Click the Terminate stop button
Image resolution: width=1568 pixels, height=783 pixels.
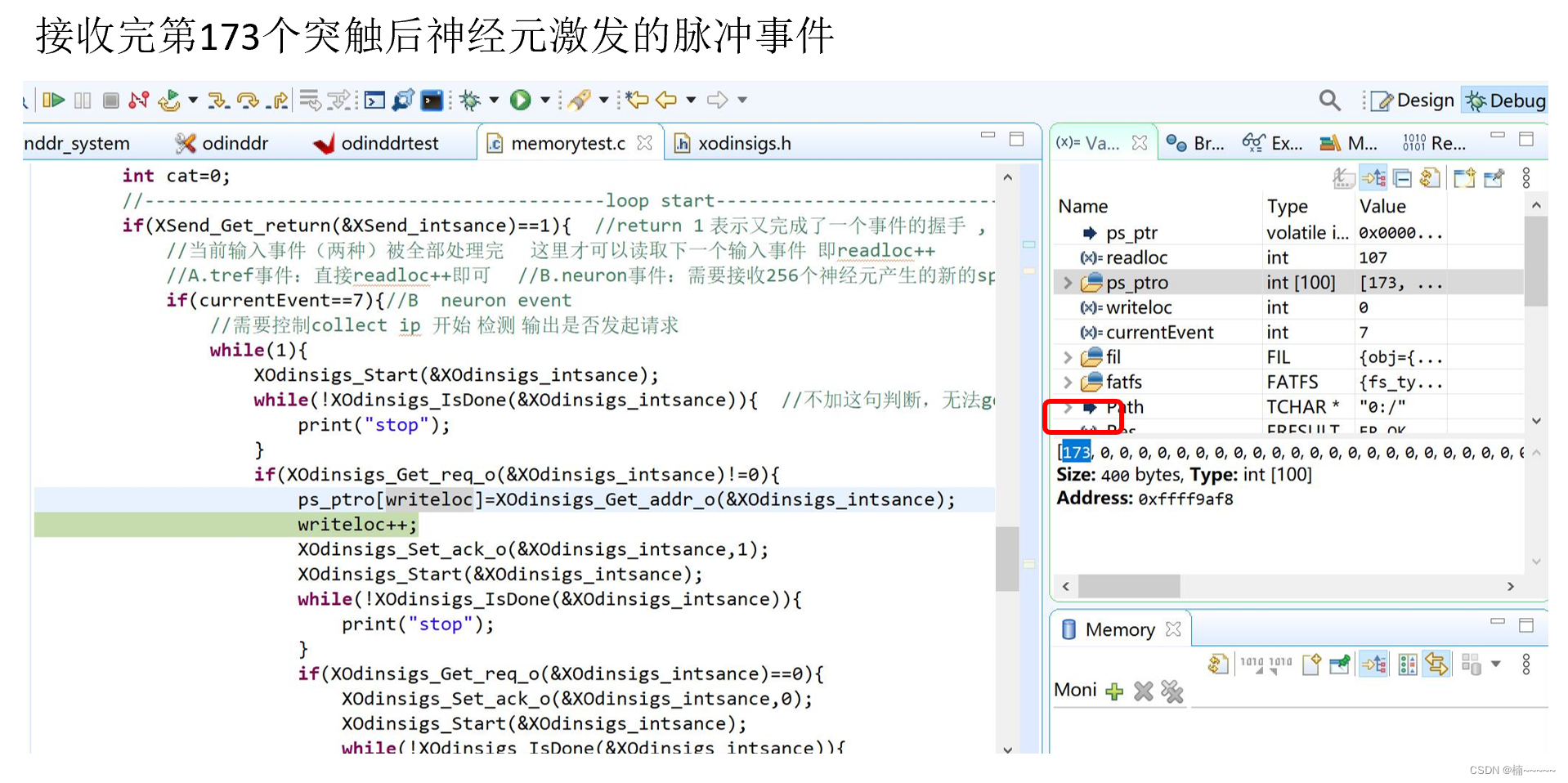[111, 100]
